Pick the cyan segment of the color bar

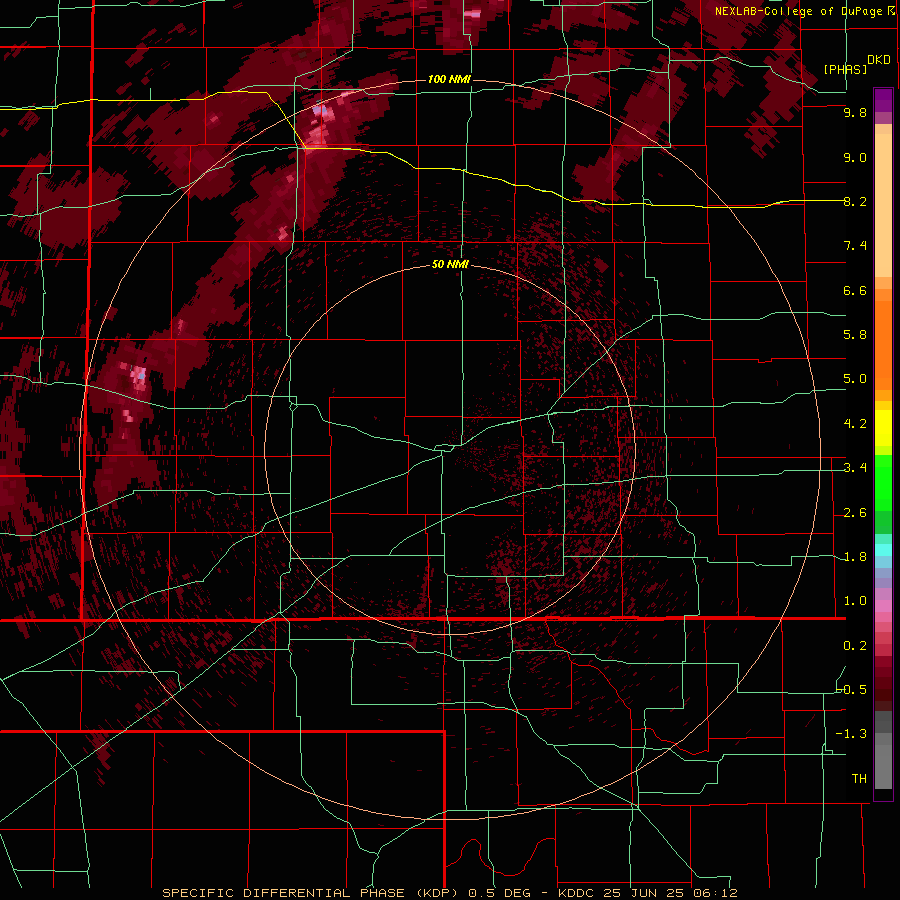click(x=883, y=550)
